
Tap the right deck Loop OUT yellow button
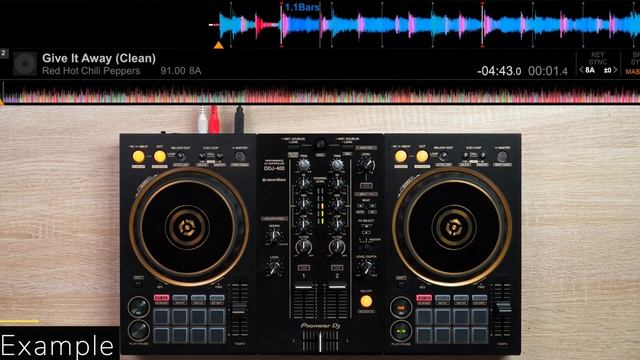pos(422,156)
